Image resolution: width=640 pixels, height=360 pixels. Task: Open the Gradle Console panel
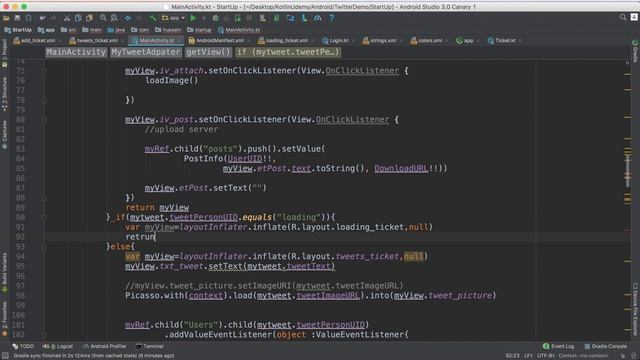(x=606, y=346)
